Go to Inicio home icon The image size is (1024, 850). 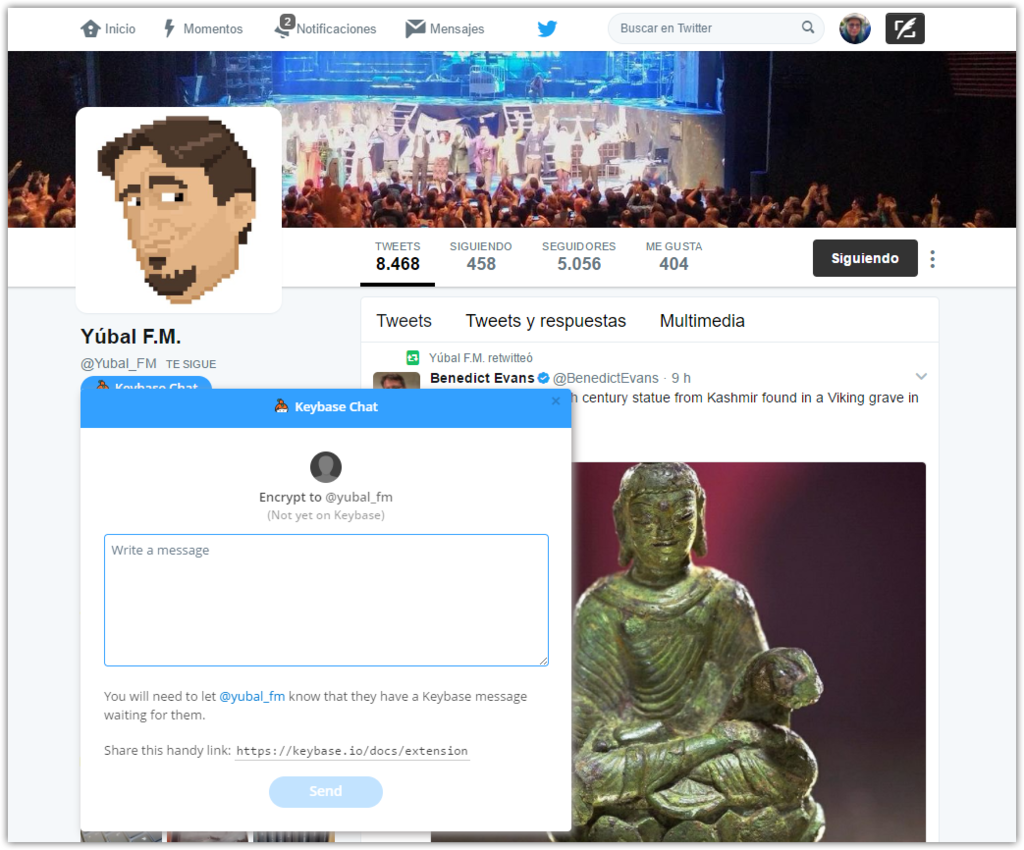pos(90,29)
